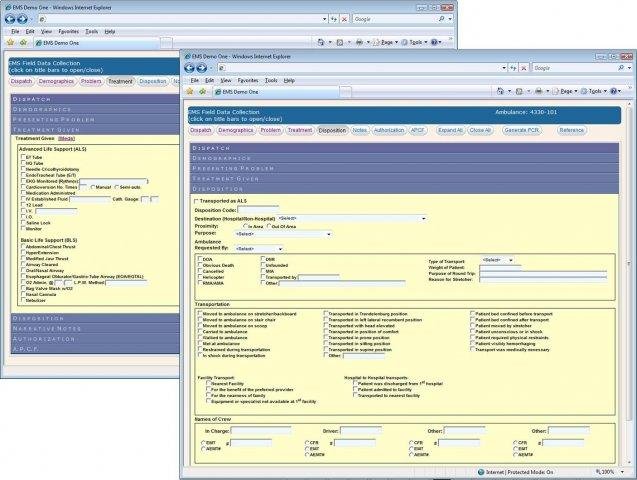
Task: Open search provider dropdown in front window
Action: [x=629, y=68]
